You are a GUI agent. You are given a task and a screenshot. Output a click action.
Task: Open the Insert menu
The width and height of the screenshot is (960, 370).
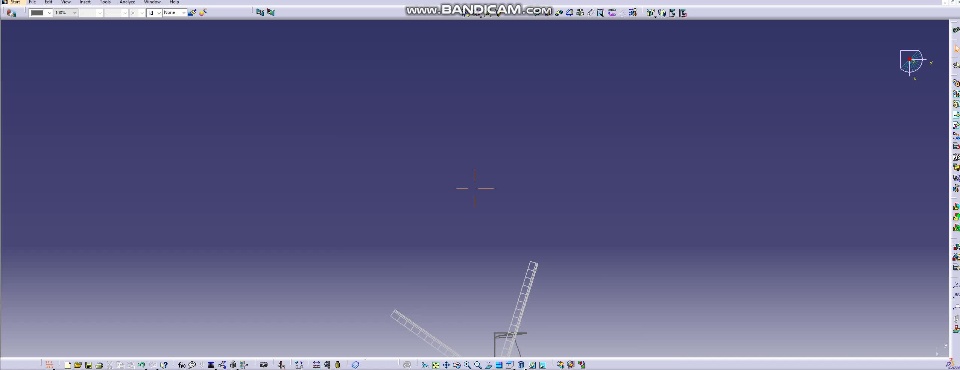point(85,2)
